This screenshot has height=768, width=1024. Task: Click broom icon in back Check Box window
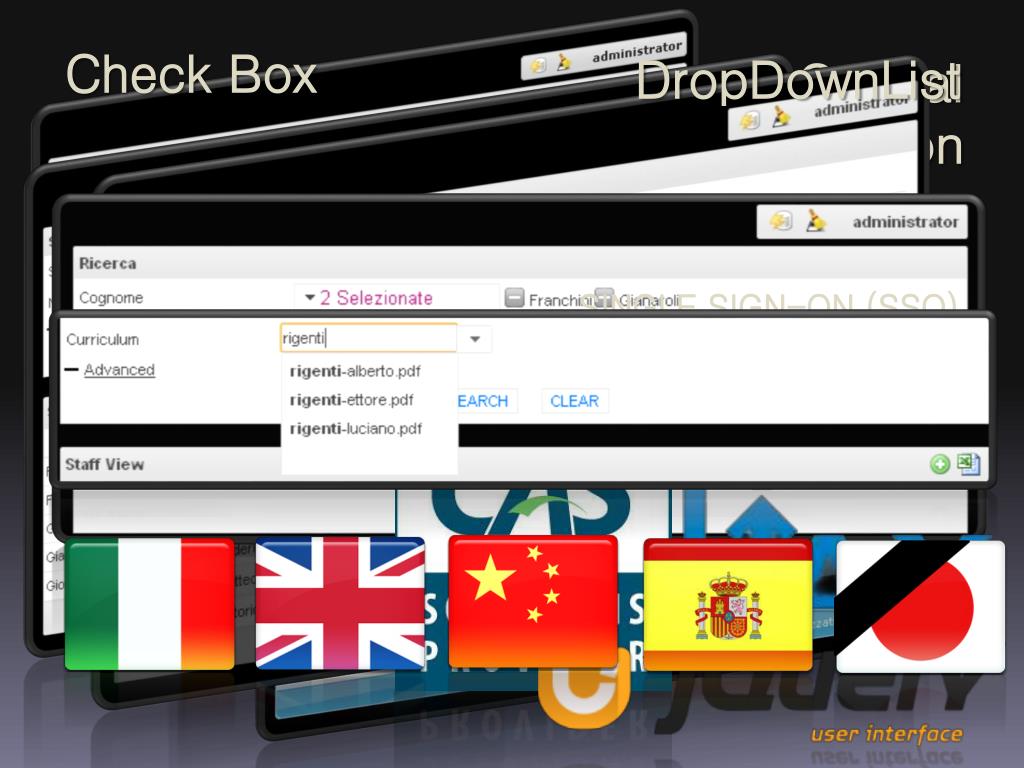pos(564,62)
